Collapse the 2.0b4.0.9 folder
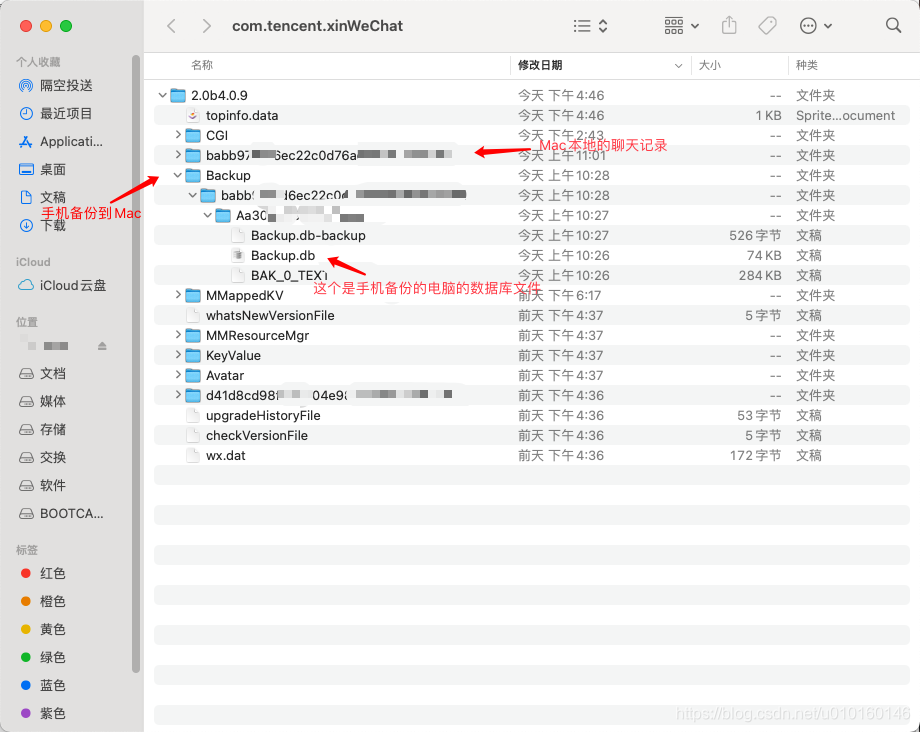The image size is (920, 732). [163, 95]
